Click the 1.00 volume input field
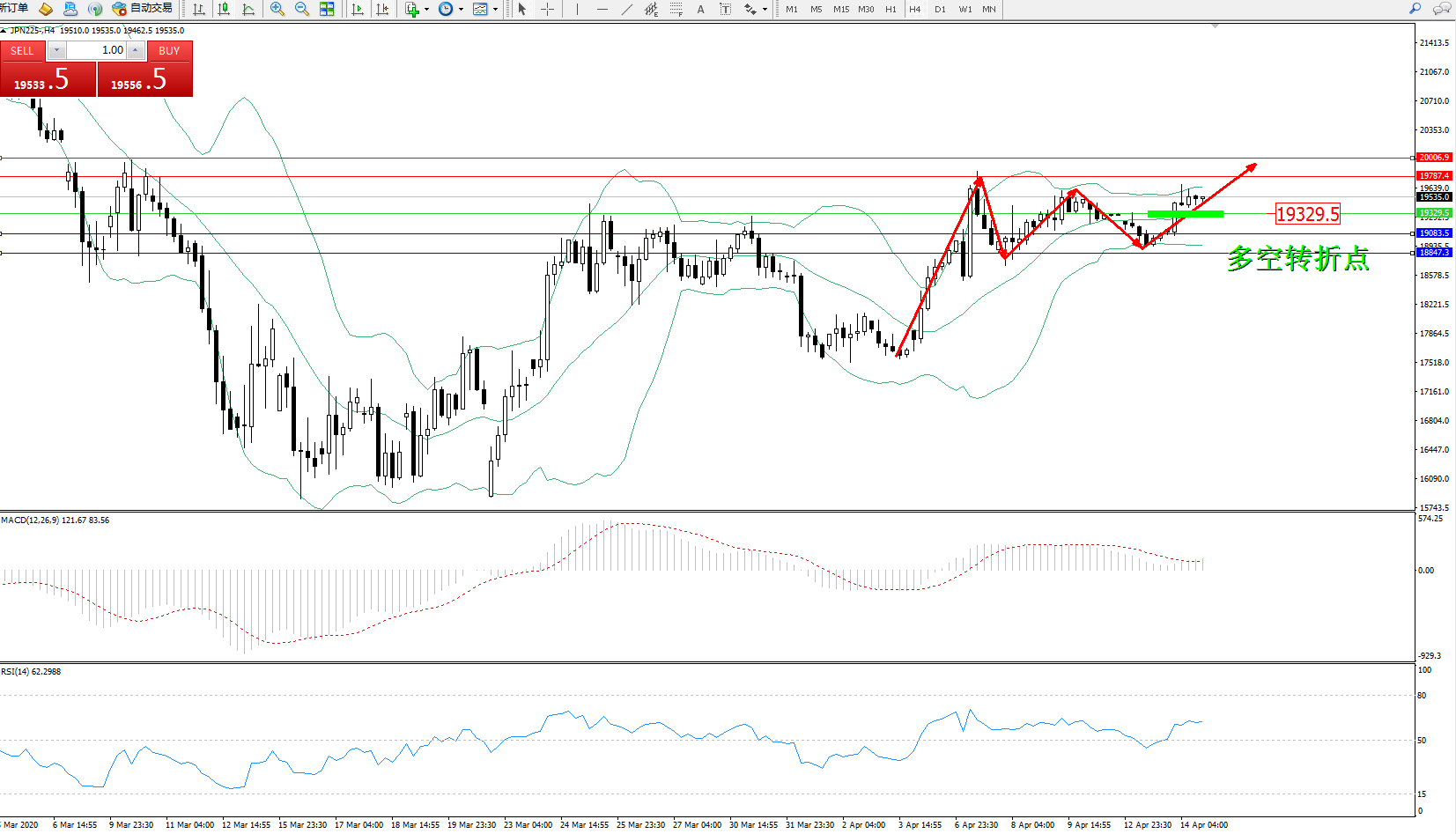1456x834 pixels. pyautogui.click(x=96, y=50)
